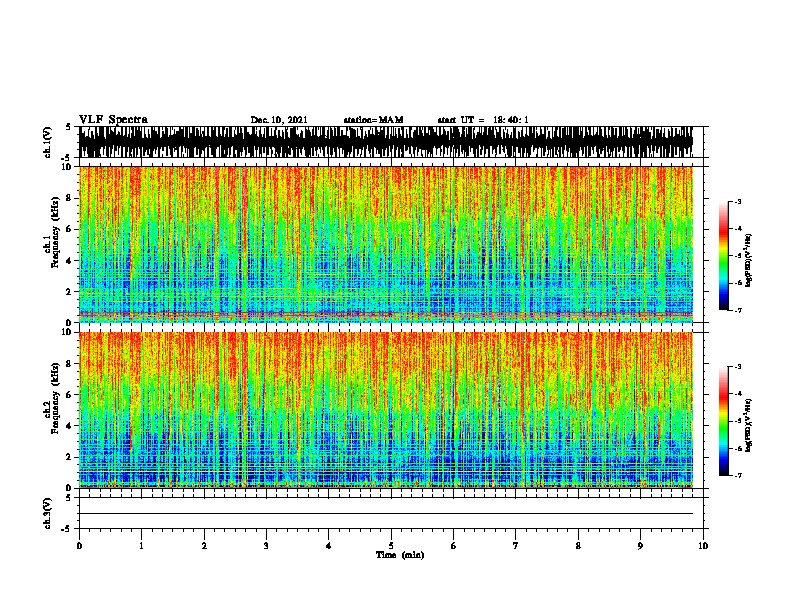Click the date "Dec. 10, 2021"
This screenshot has height=612, width=792.
coord(279,120)
